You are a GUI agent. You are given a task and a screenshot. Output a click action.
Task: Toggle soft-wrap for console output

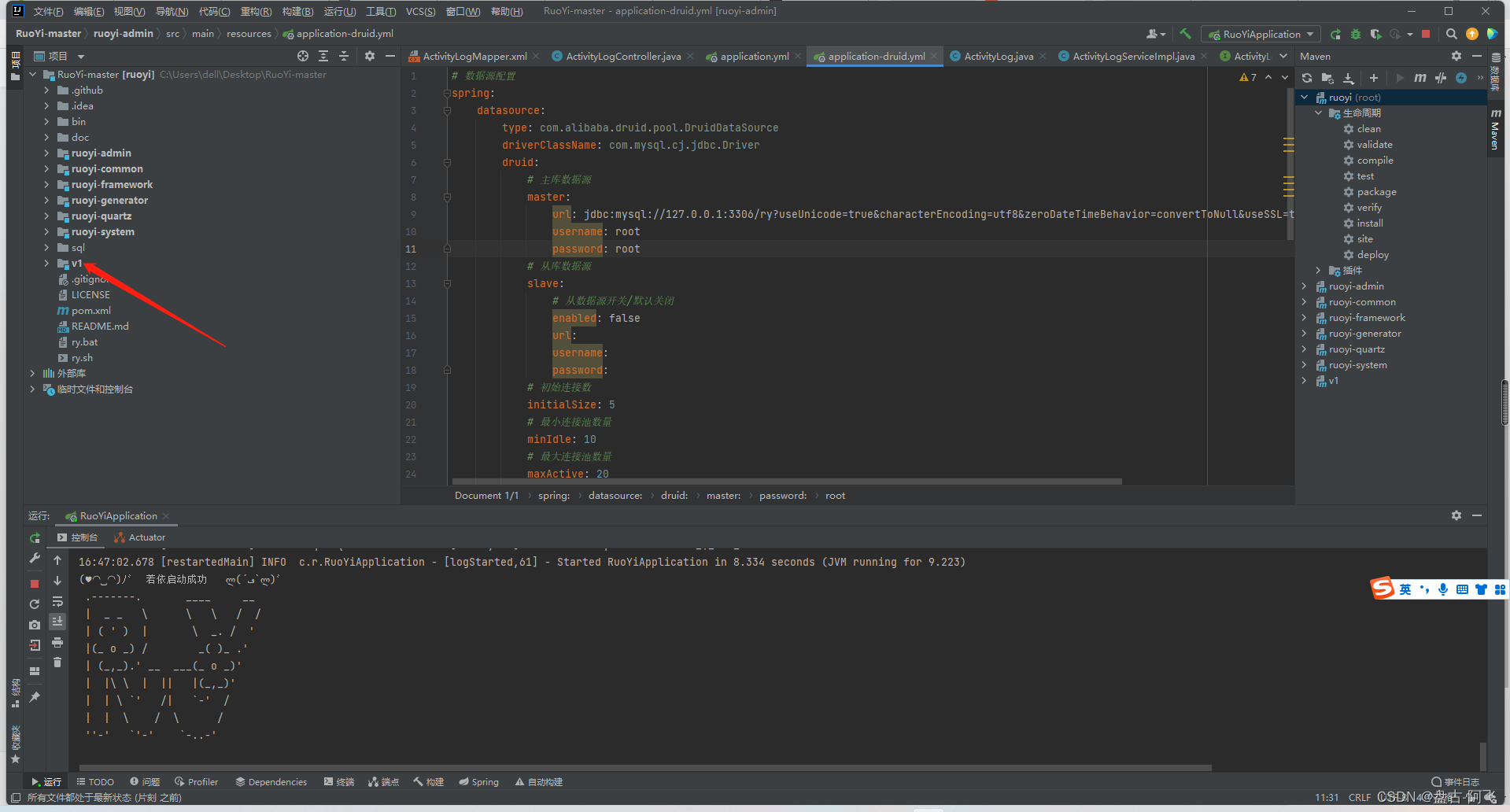[57, 601]
